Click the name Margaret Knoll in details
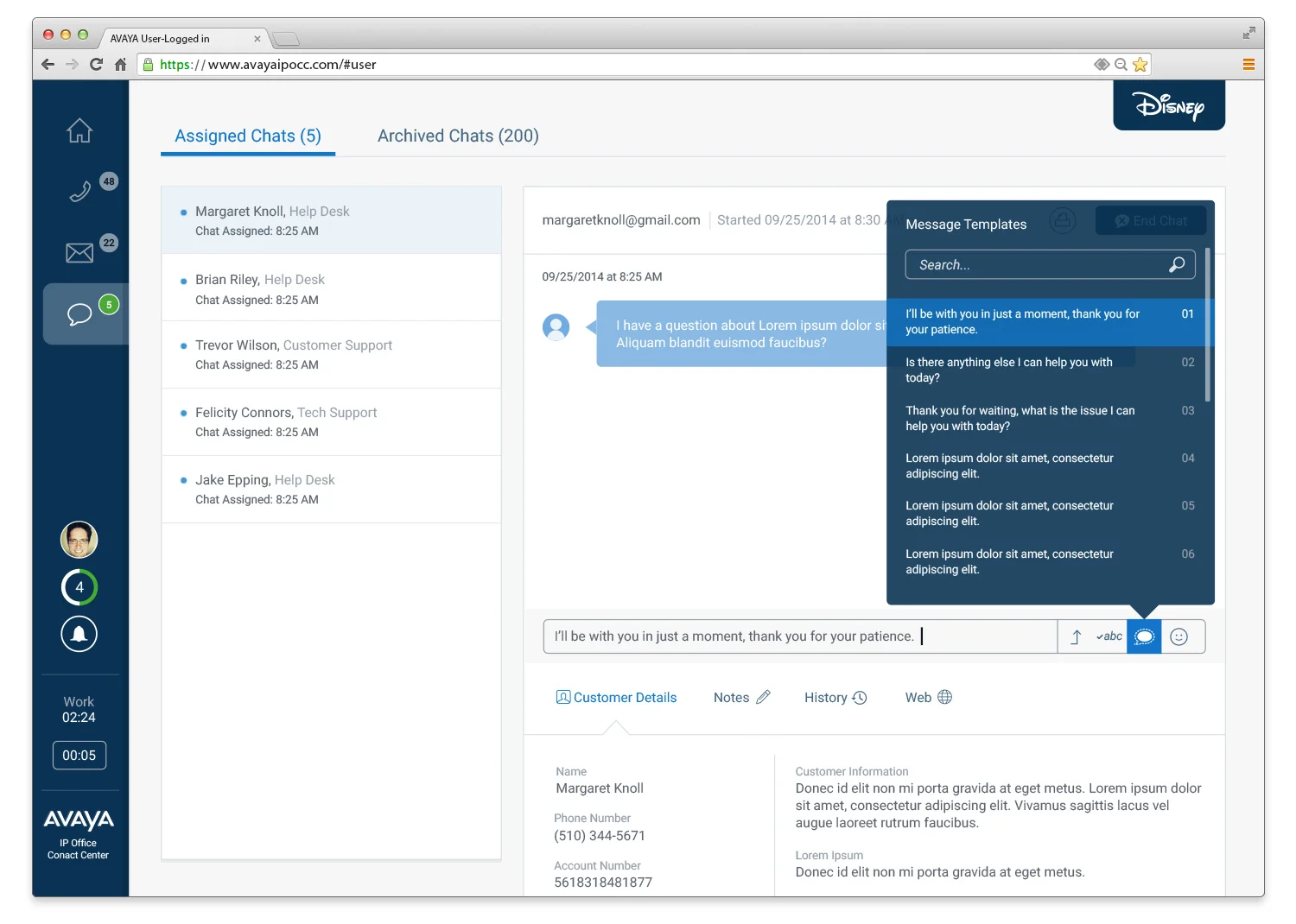 [600, 788]
